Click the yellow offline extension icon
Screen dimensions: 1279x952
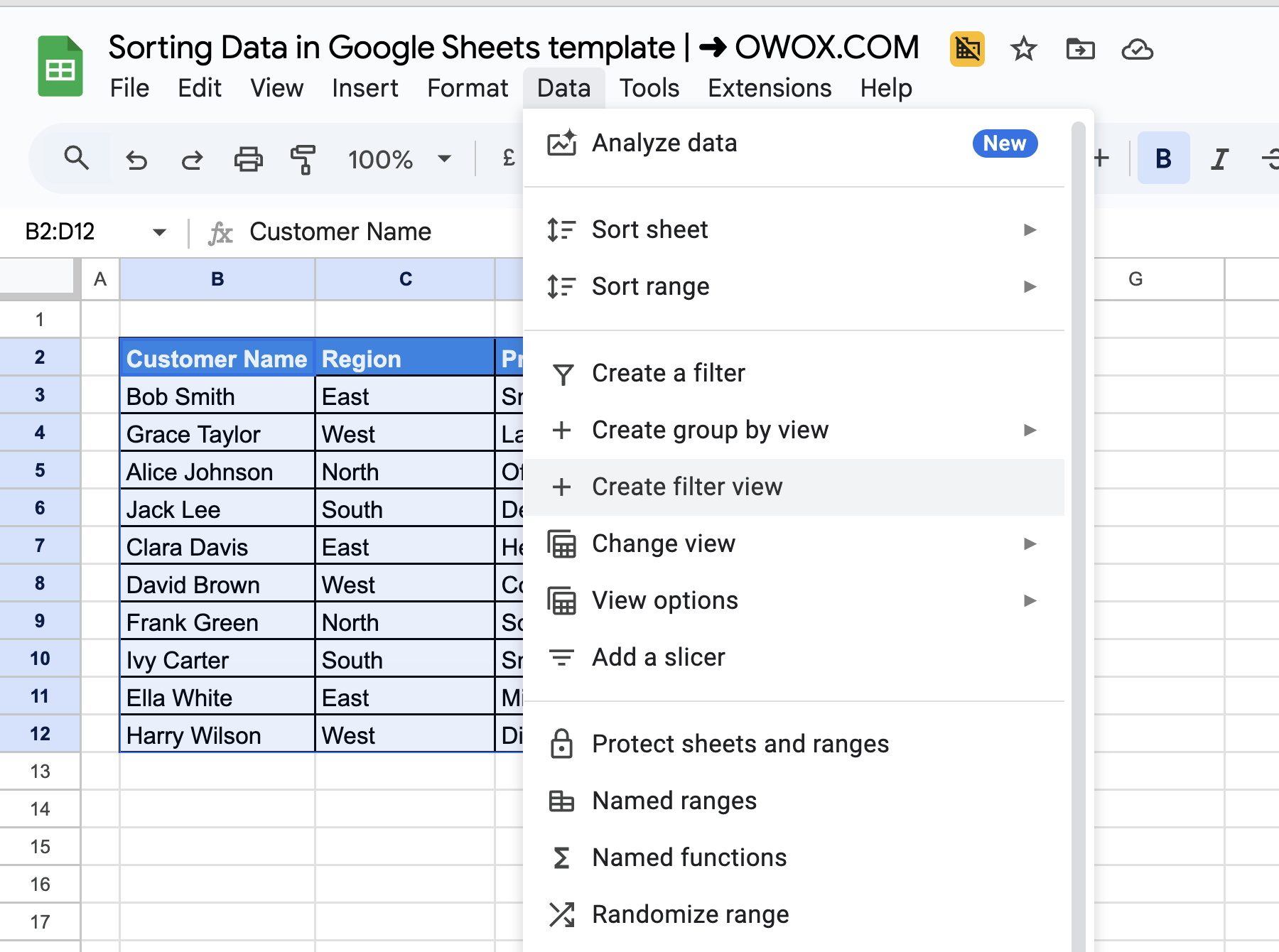(967, 49)
